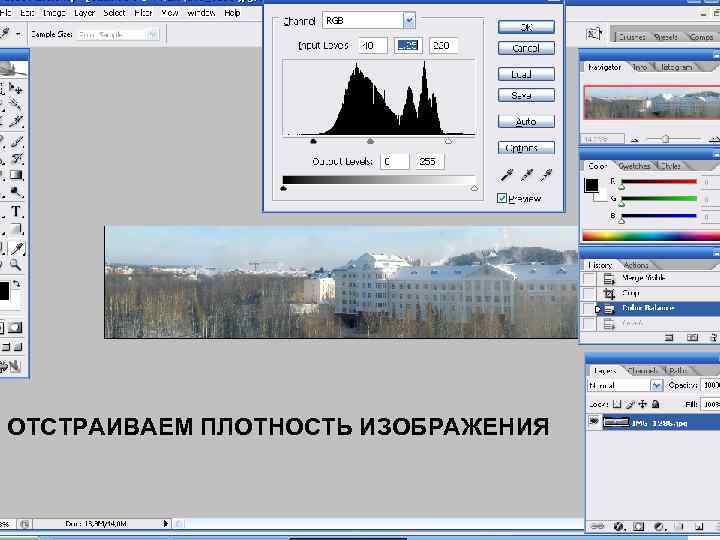The width and height of the screenshot is (720, 540).
Task: Click the Navigator panorama thumbnail
Action: coord(652,102)
